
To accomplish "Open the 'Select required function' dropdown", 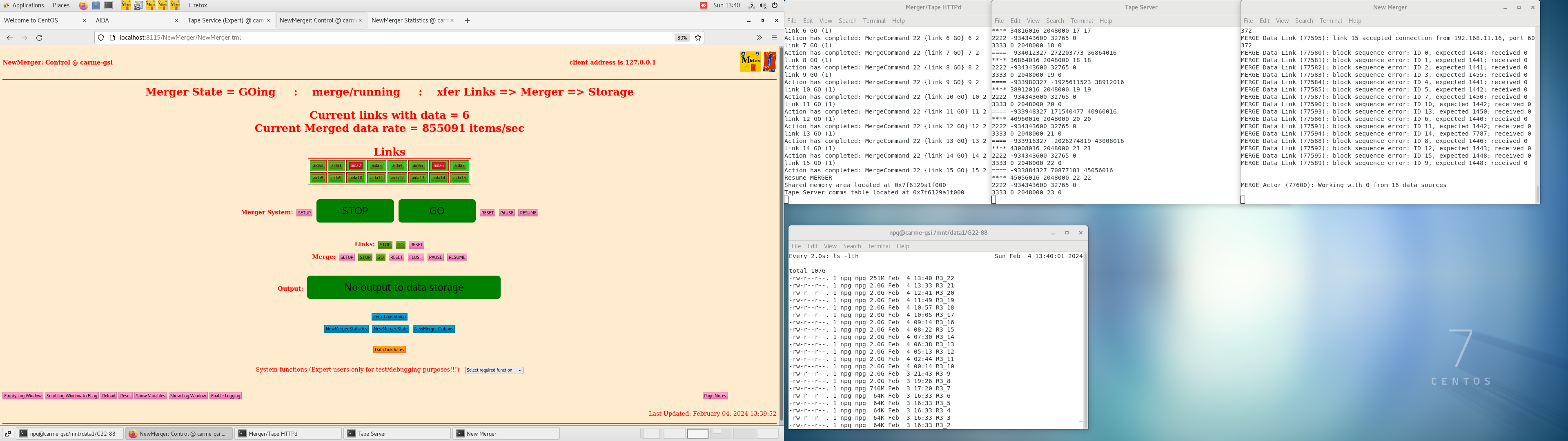I will tap(494, 370).
